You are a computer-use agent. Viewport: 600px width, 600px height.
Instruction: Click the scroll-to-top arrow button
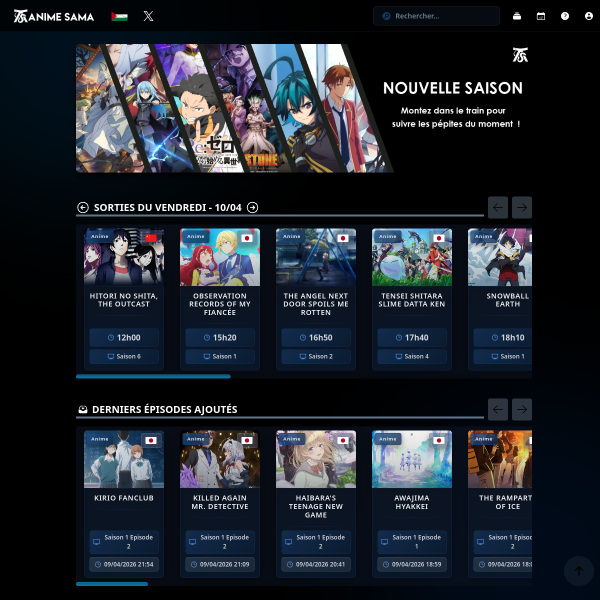[578, 571]
